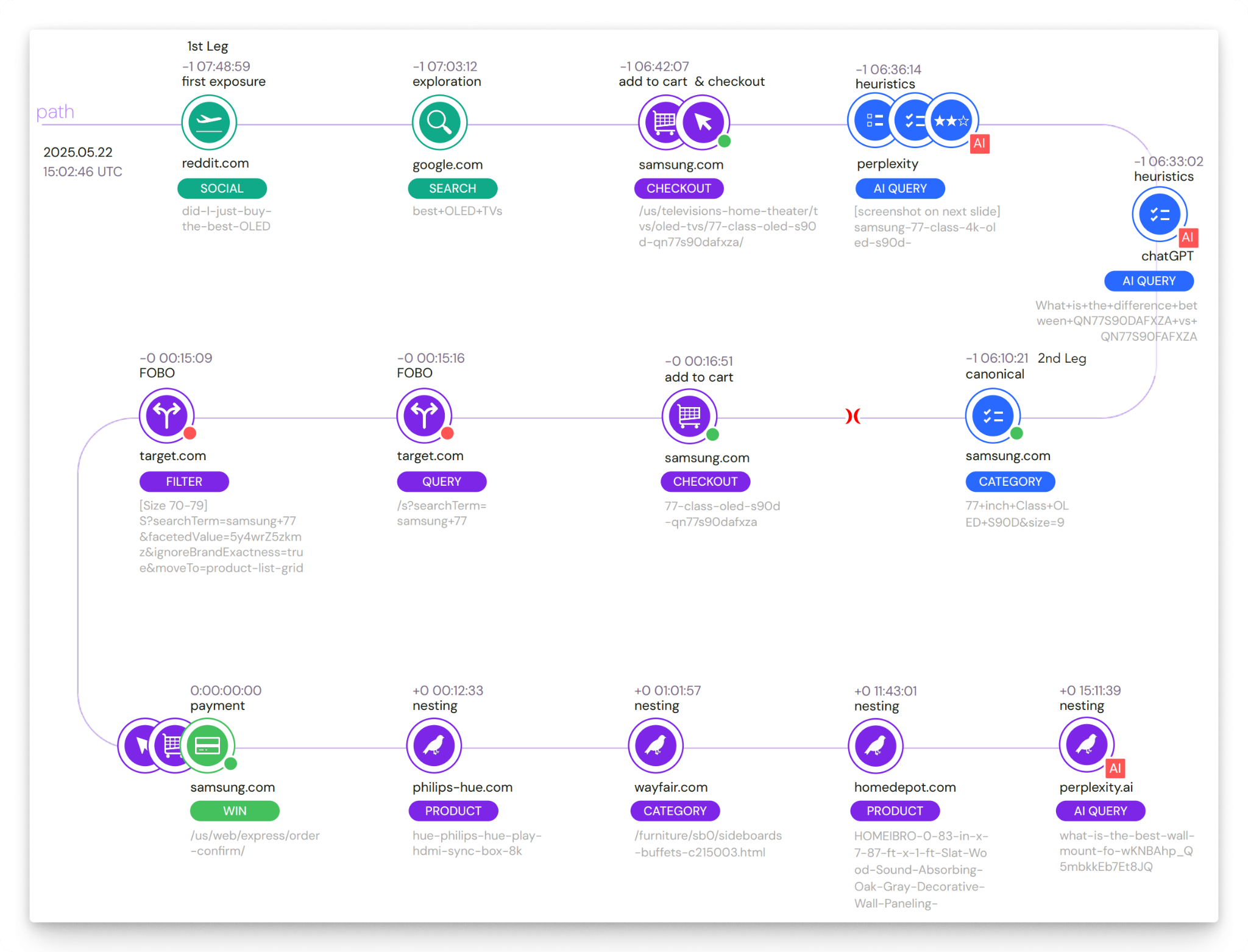Click the chatGPT checklist heuristics icon
The image size is (1248, 952).
(1159, 214)
